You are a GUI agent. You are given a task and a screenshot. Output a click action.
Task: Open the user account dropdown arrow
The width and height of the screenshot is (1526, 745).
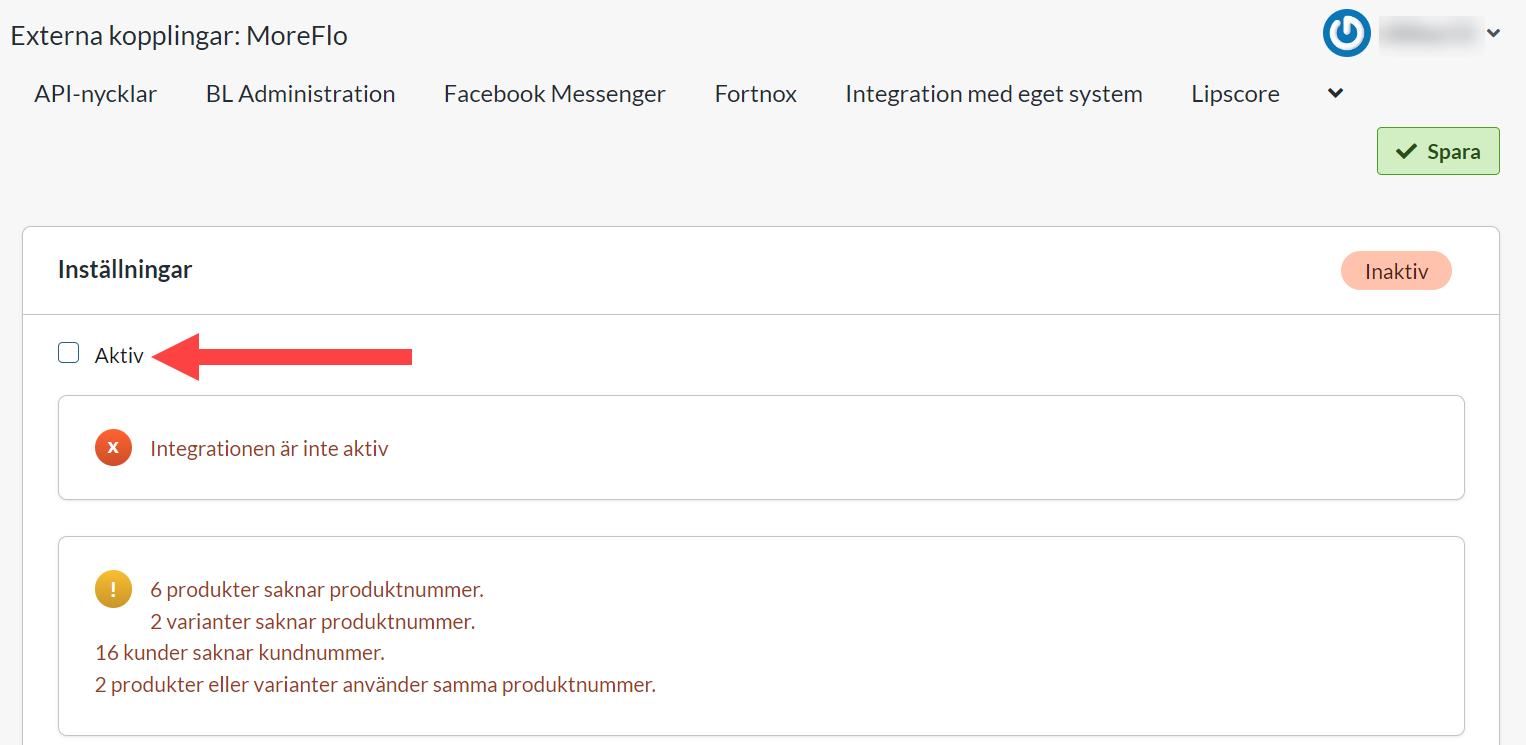point(1493,33)
